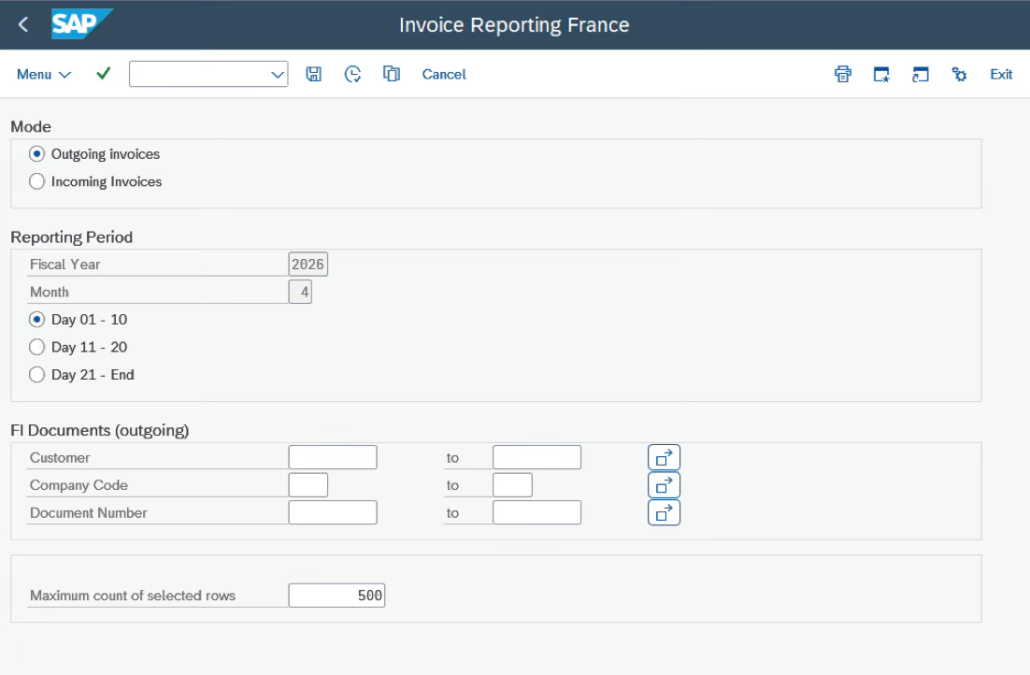Choose the Day 21 - End period
The height and width of the screenshot is (675, 1030).
pyautogui.click(x=37, y=374)
